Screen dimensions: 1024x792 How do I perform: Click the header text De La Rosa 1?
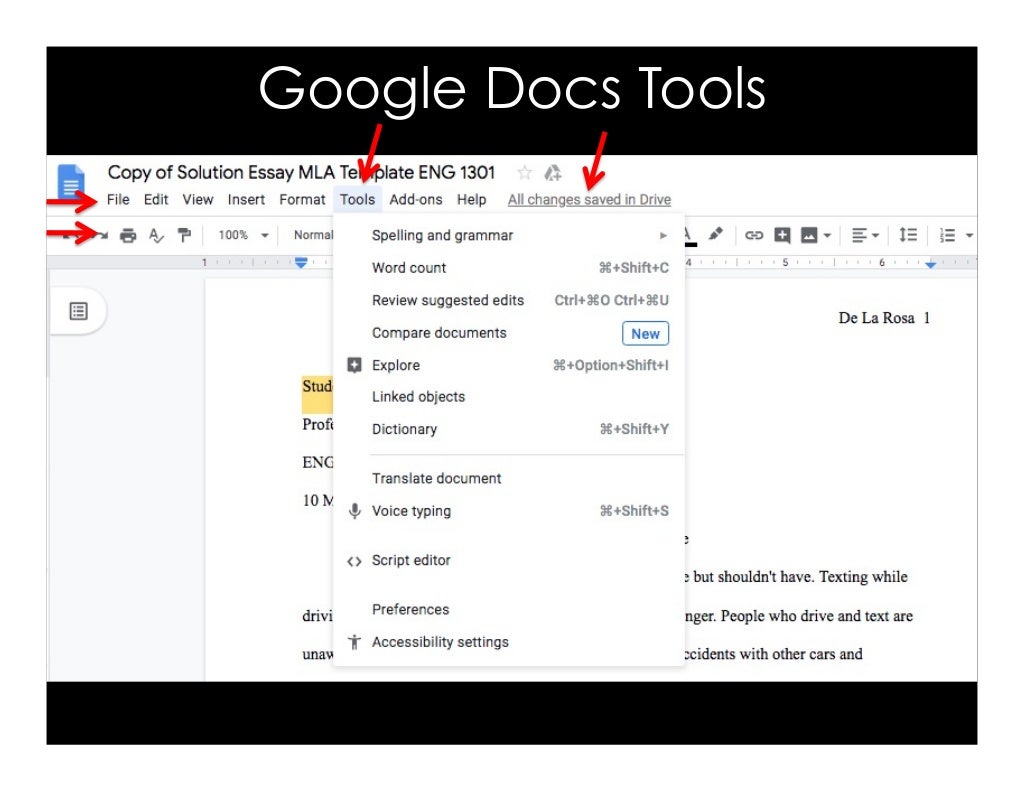pos(884,318)
